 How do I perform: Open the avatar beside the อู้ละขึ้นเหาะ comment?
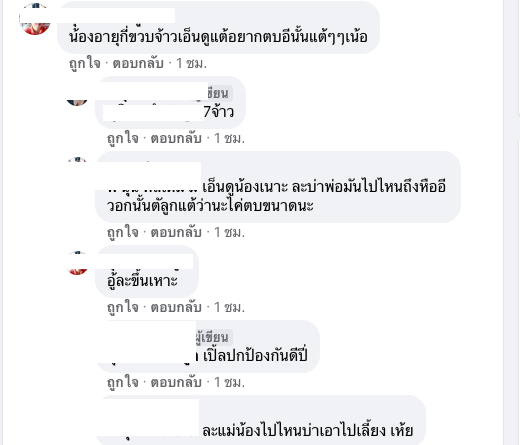coord(78,263)
